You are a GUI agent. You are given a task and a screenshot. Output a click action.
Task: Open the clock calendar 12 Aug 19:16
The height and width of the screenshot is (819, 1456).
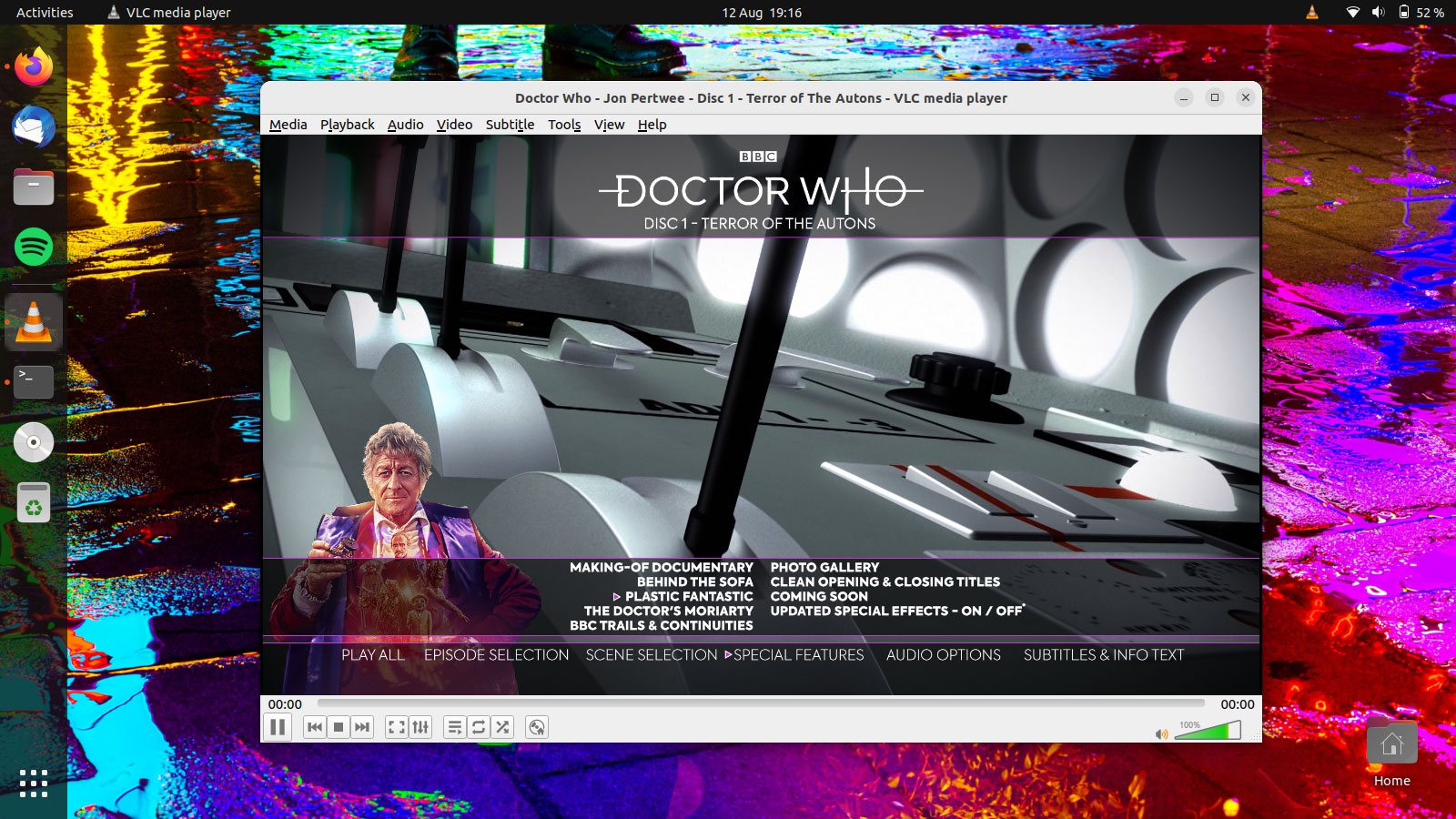pos(762,13)
